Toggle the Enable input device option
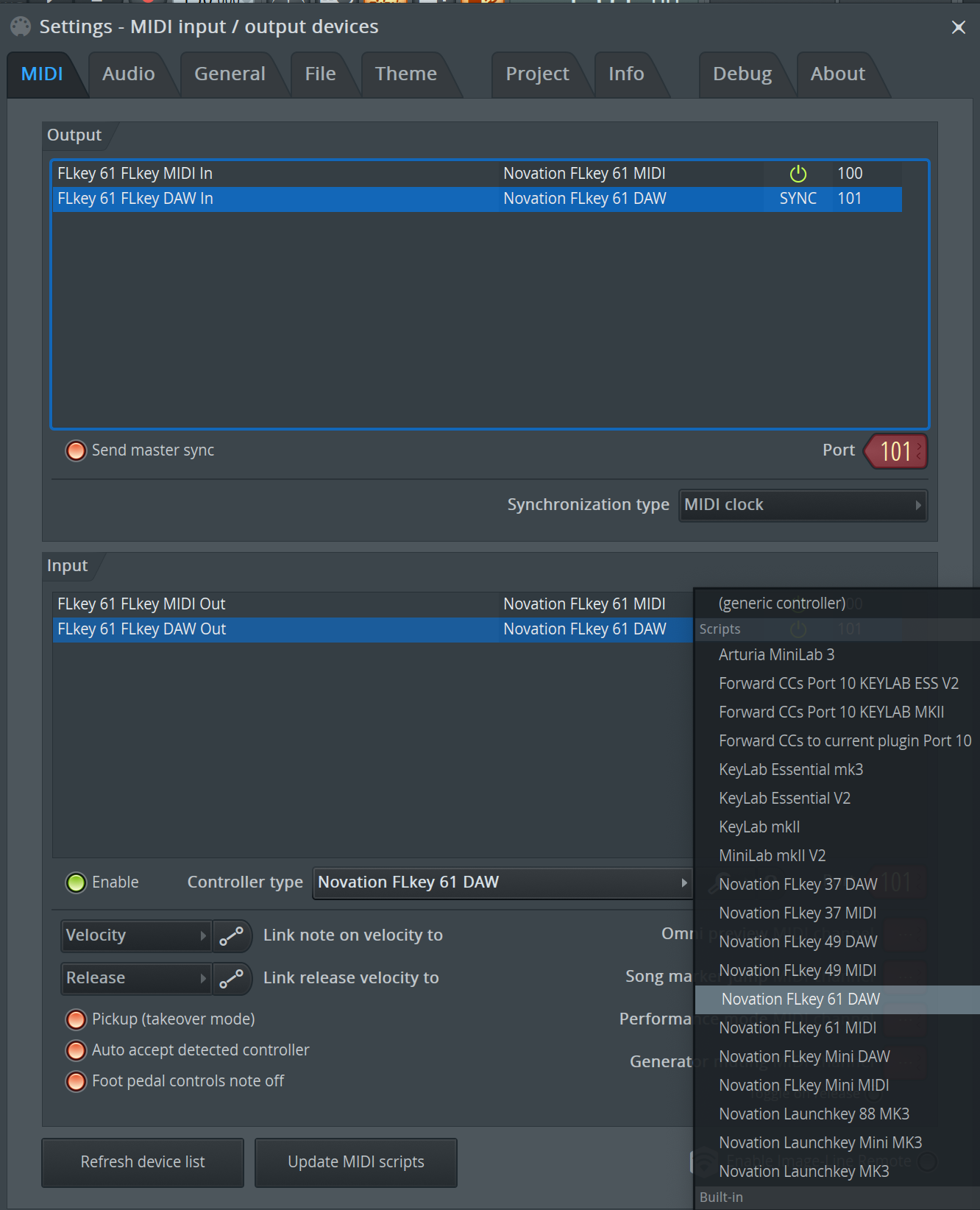The image size is (980, 1210). pyautogui.click(x=76, y=882)
